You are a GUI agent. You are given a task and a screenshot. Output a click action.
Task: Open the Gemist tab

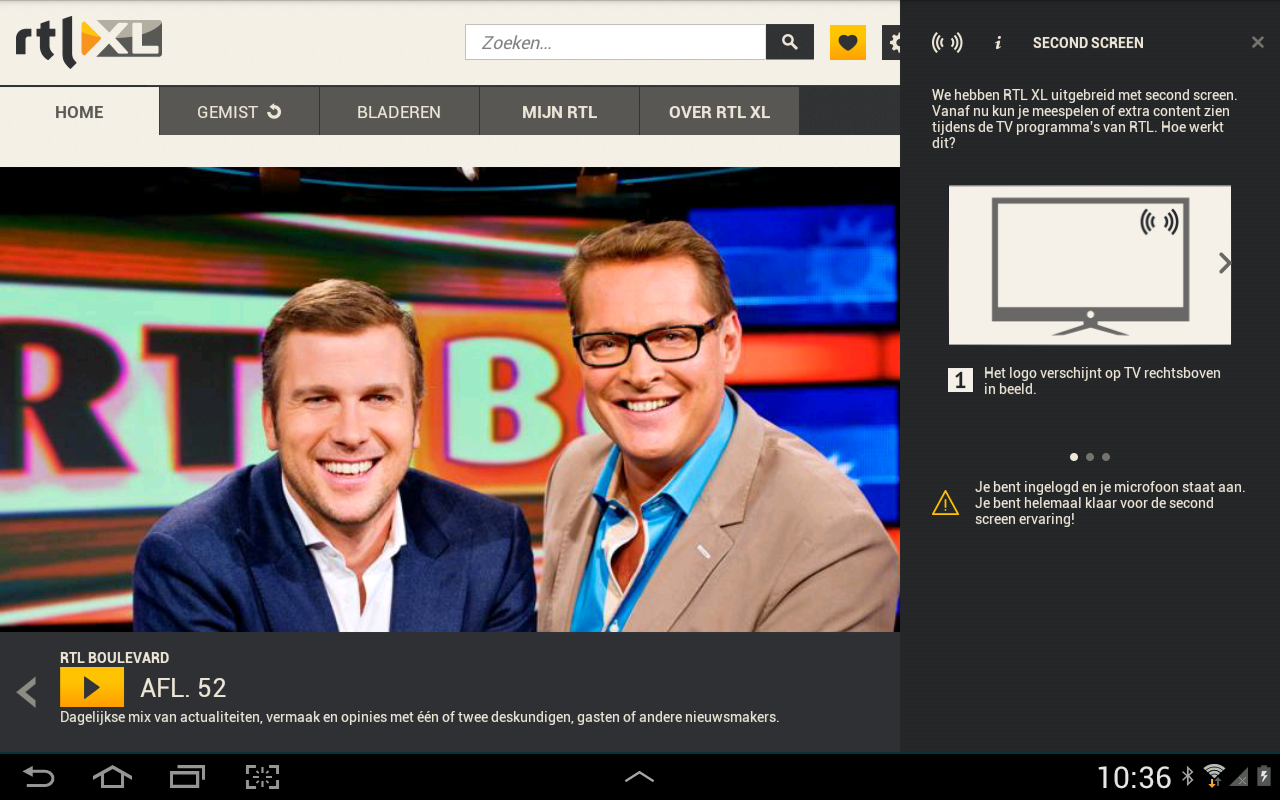[x=239, y=112]
